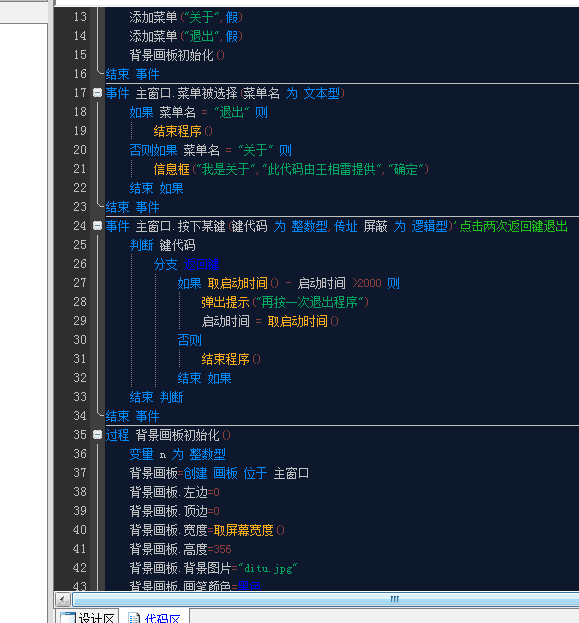Click the 弹出提示 call on line 28

coord(225,302)
